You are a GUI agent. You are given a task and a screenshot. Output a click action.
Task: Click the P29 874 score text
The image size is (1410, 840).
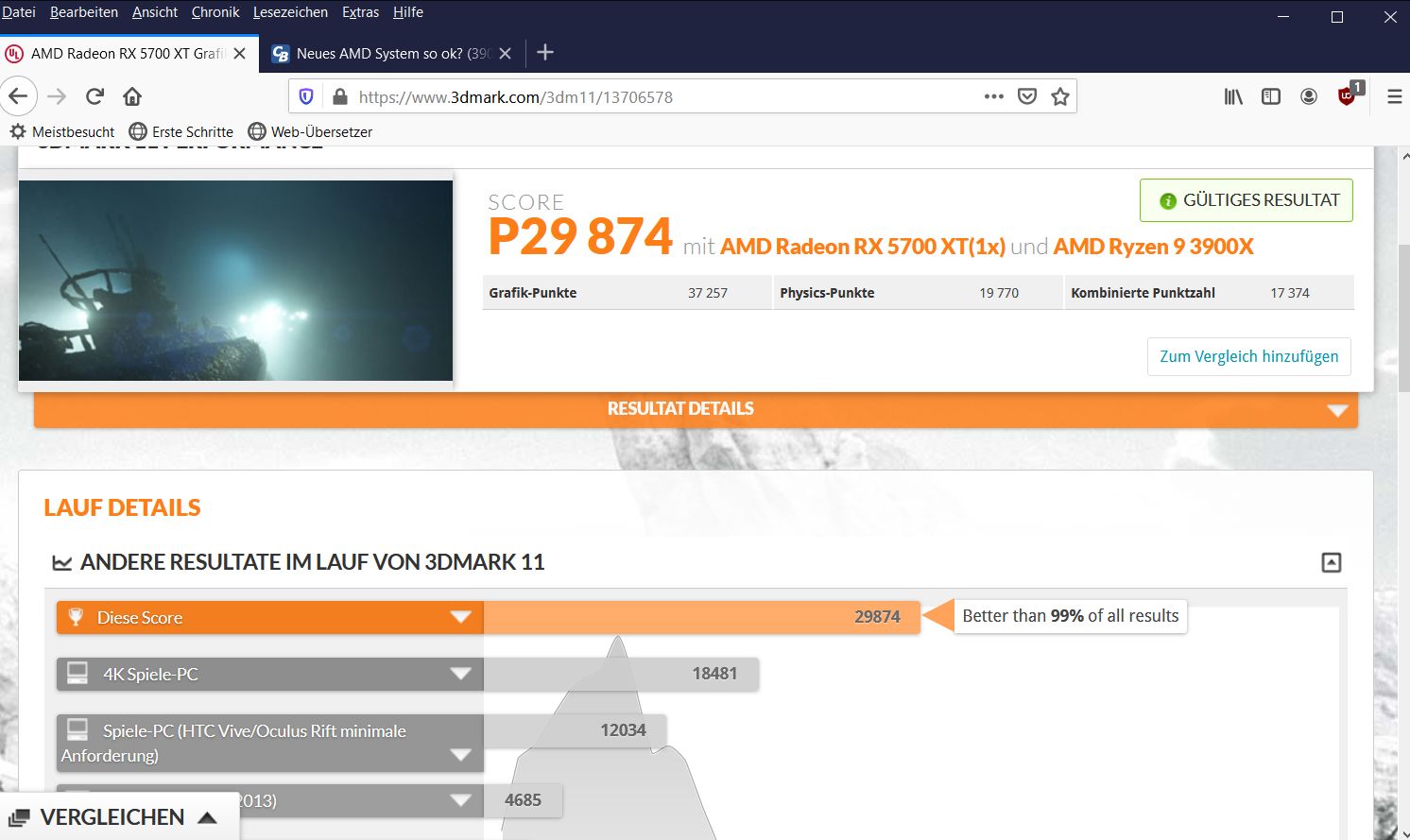(580, 236)
